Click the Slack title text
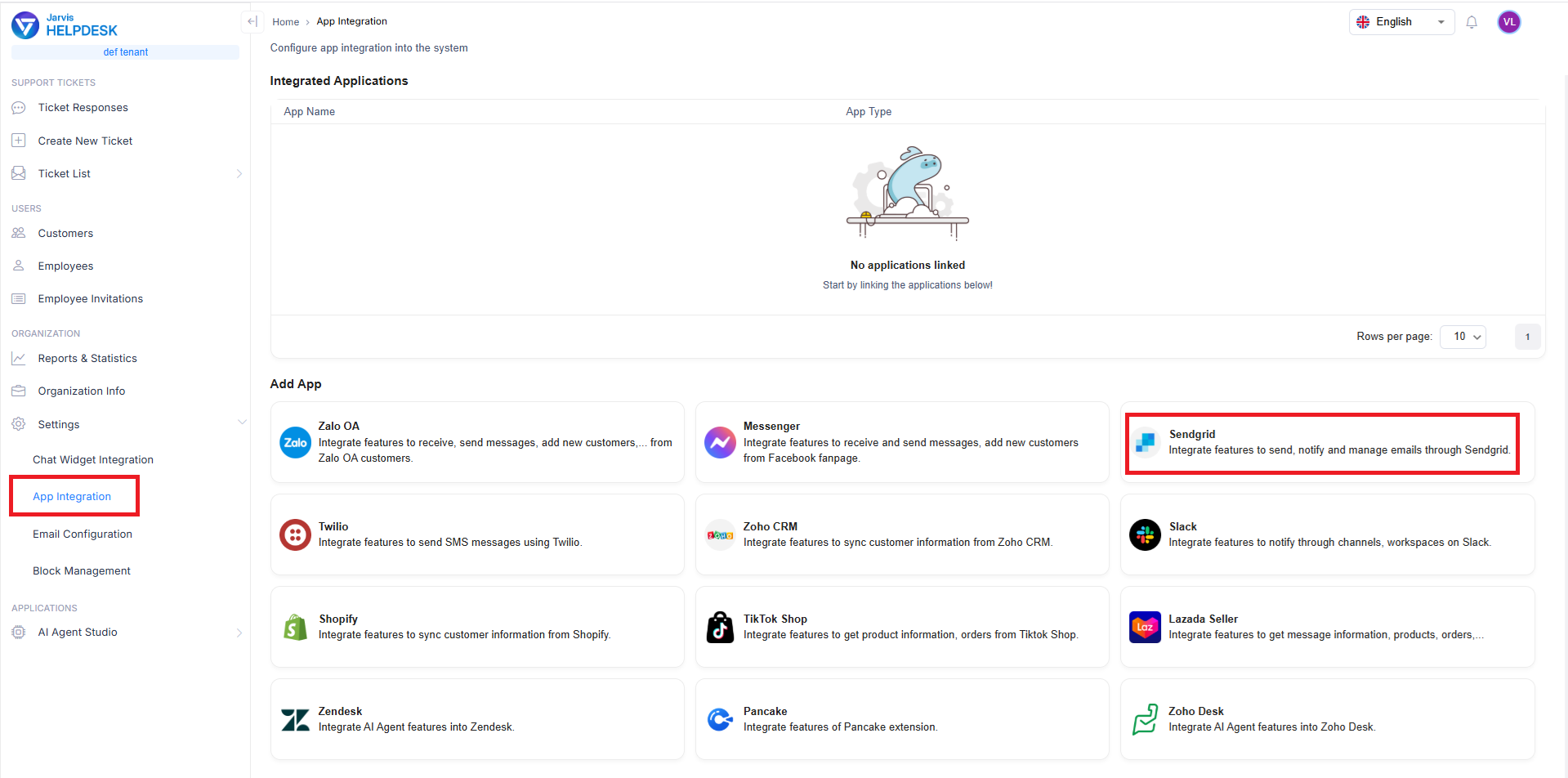 [1182, 526]
